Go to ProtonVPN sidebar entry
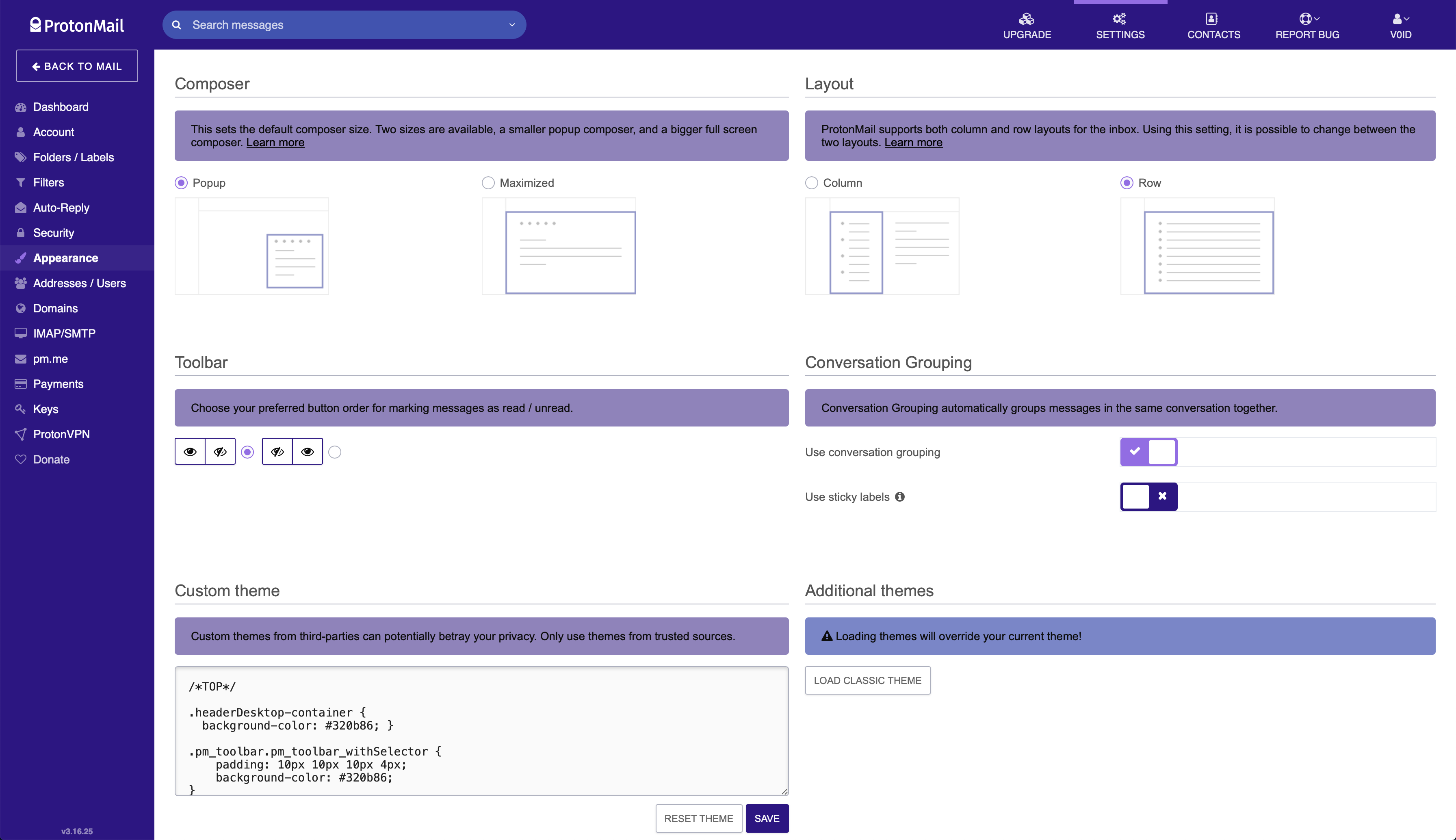Viewport: 1456px width, 840px height. pyautogui.click(x=61, y=435)
